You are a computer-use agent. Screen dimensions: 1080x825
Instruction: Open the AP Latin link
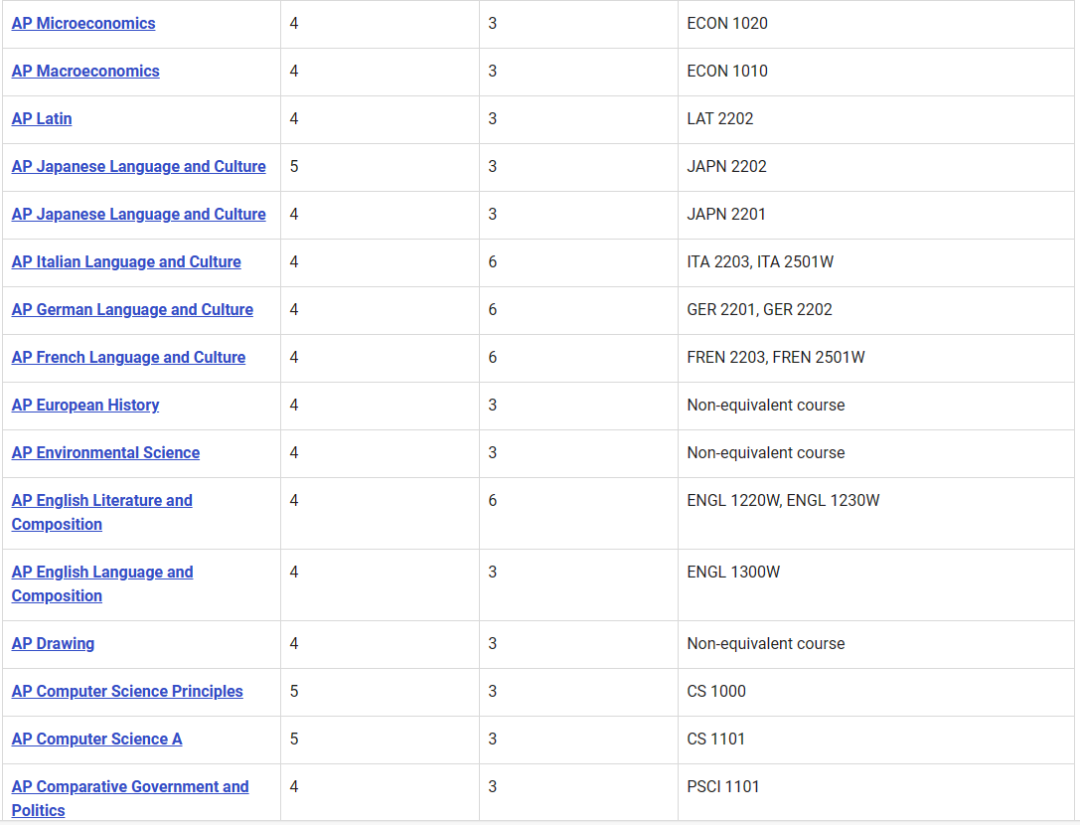[42, 119]
